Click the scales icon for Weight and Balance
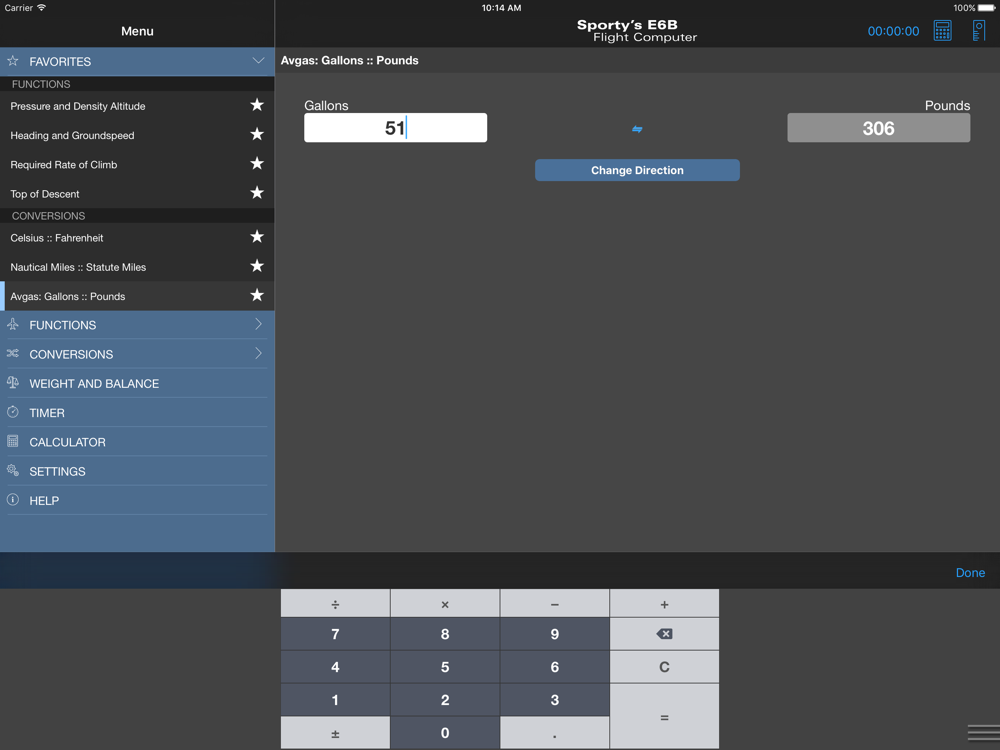The height and width of the screenshot is (750, 1000). [x=13, y=383]
